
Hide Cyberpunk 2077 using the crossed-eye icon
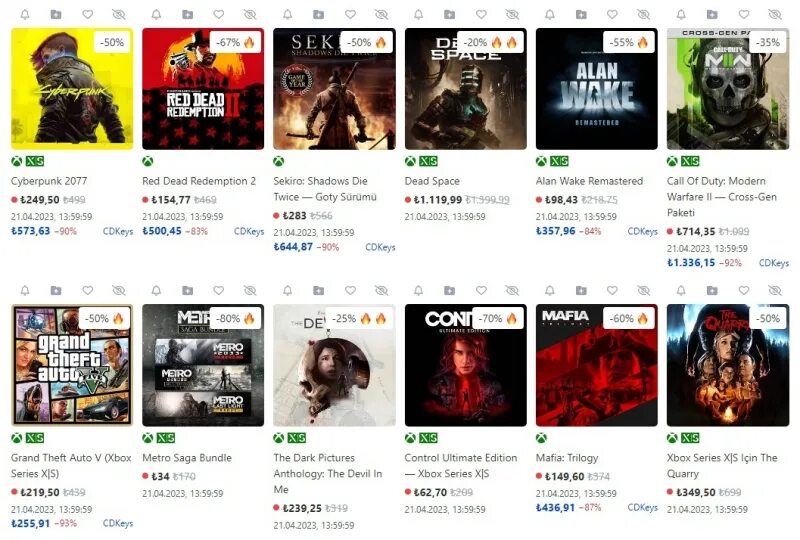click(118, 14)
